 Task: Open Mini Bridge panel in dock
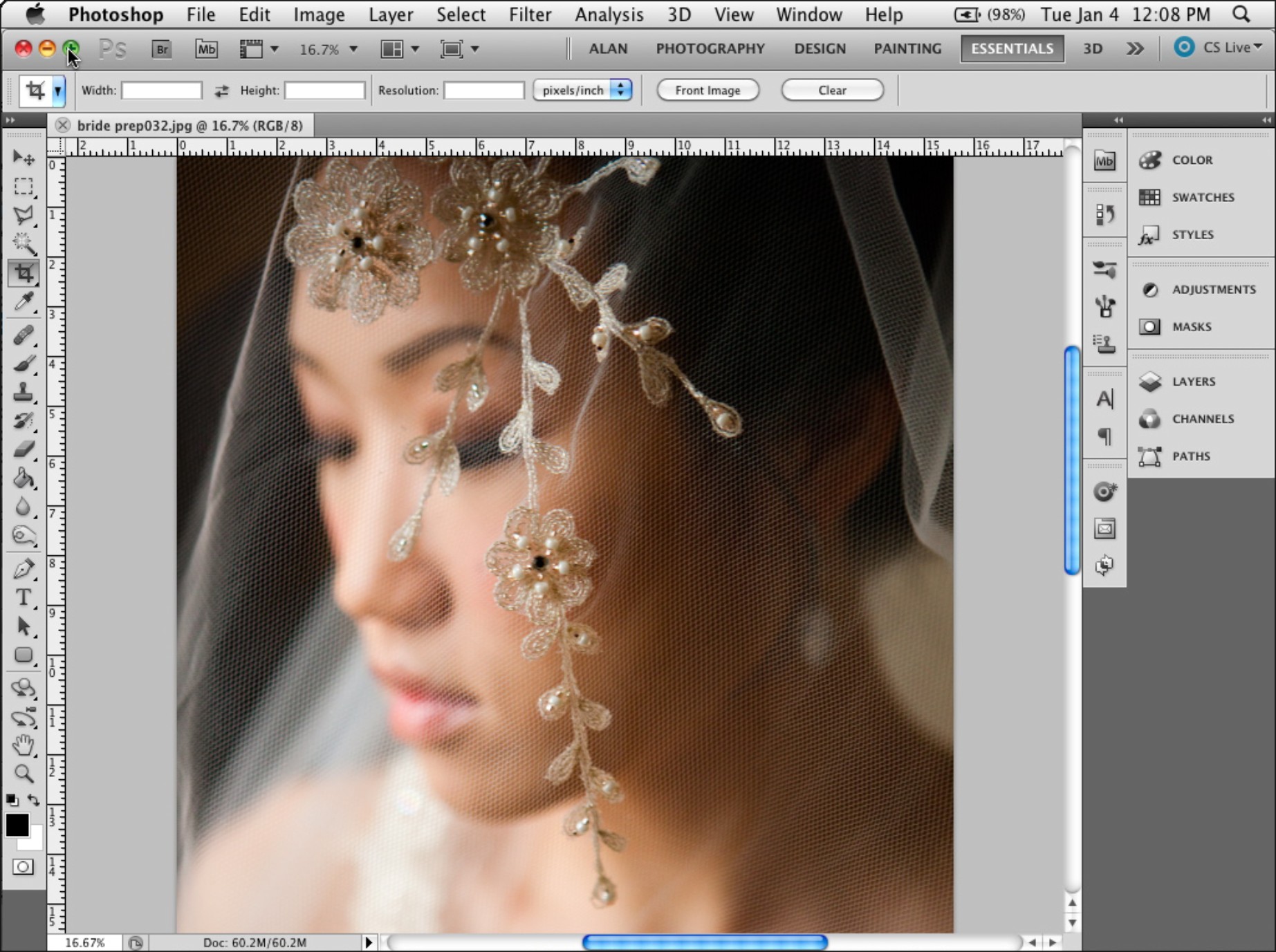pyautogui.click(x=1104, y=161)
